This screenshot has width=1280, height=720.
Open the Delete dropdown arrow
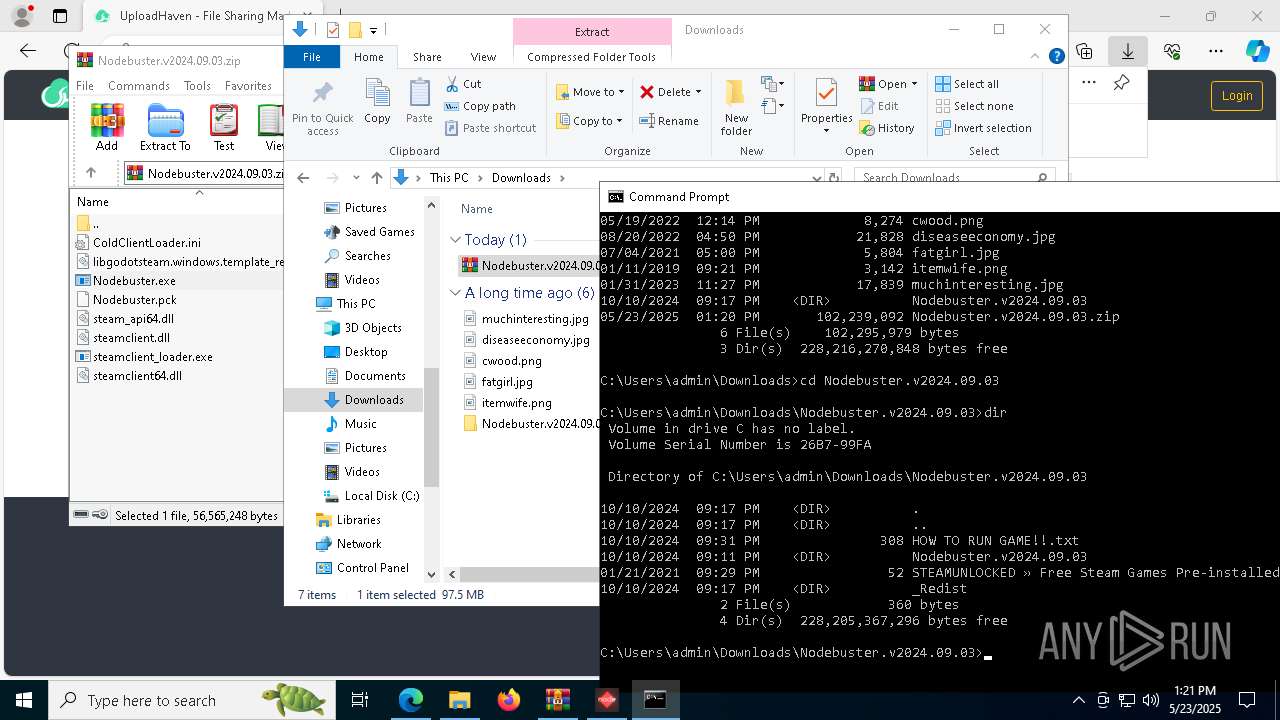698,92
